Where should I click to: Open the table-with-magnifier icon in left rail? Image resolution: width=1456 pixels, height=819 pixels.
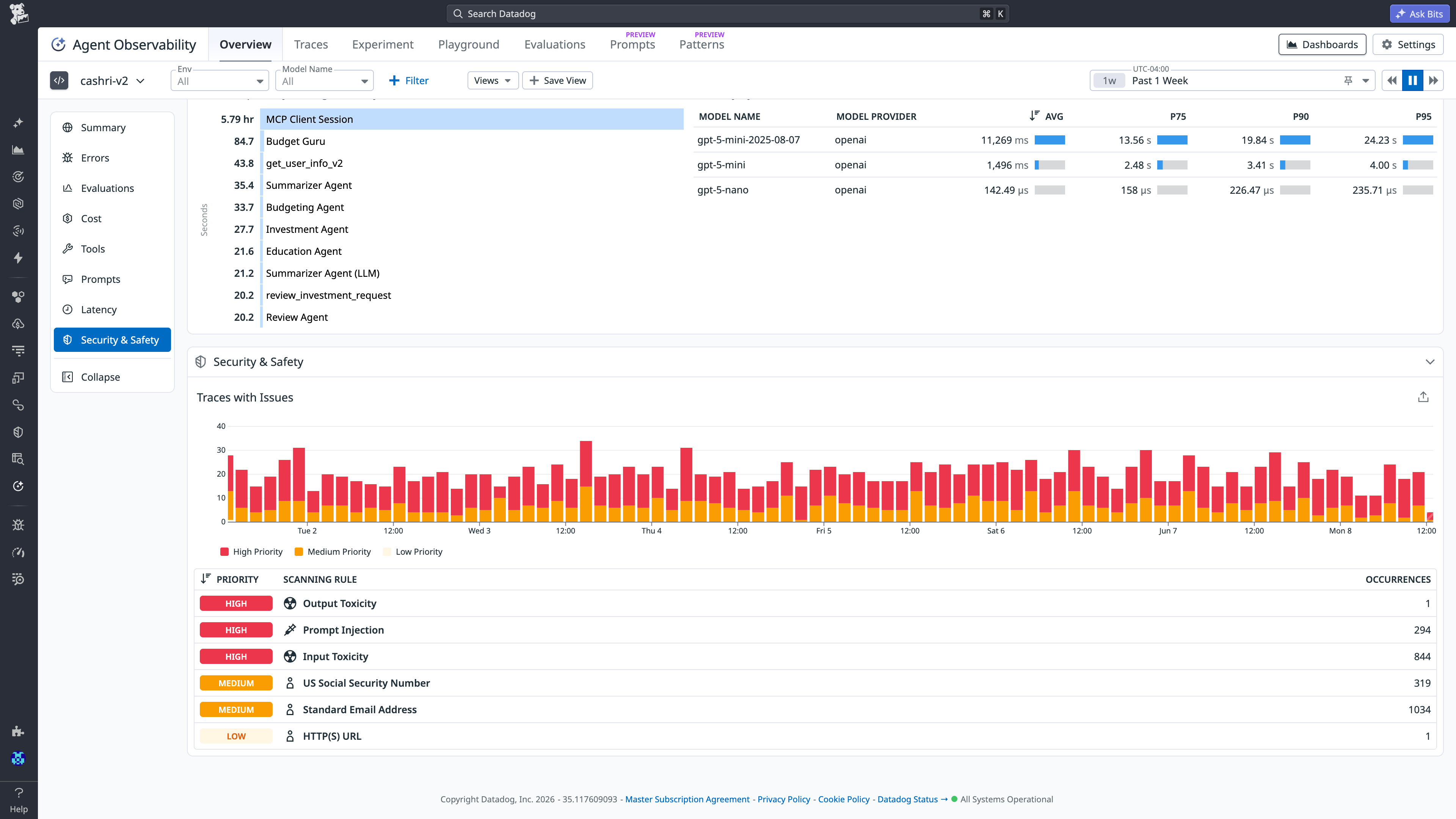point(18,459)
